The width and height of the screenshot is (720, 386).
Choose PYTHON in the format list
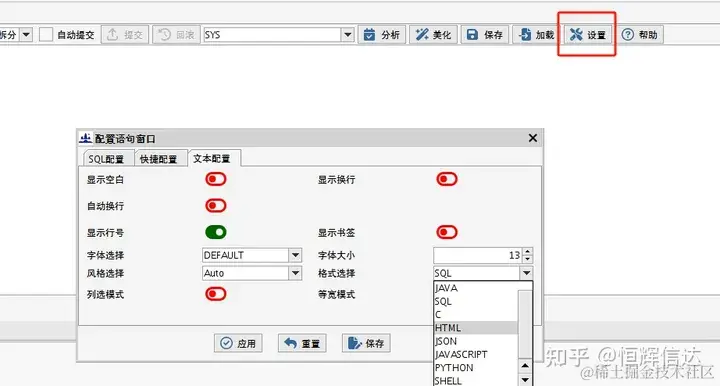(x=476, y=368)
